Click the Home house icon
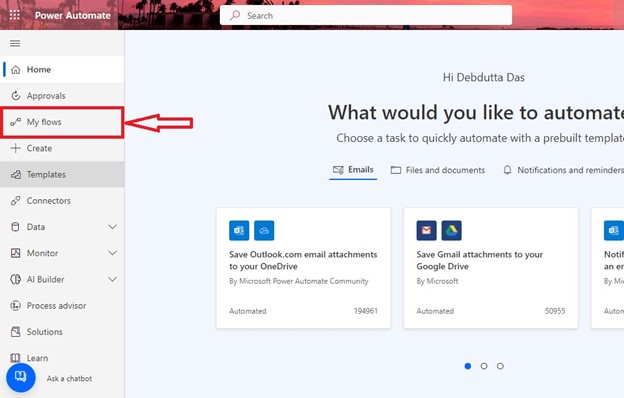The image size is (624, 398). tap(16, 70)
